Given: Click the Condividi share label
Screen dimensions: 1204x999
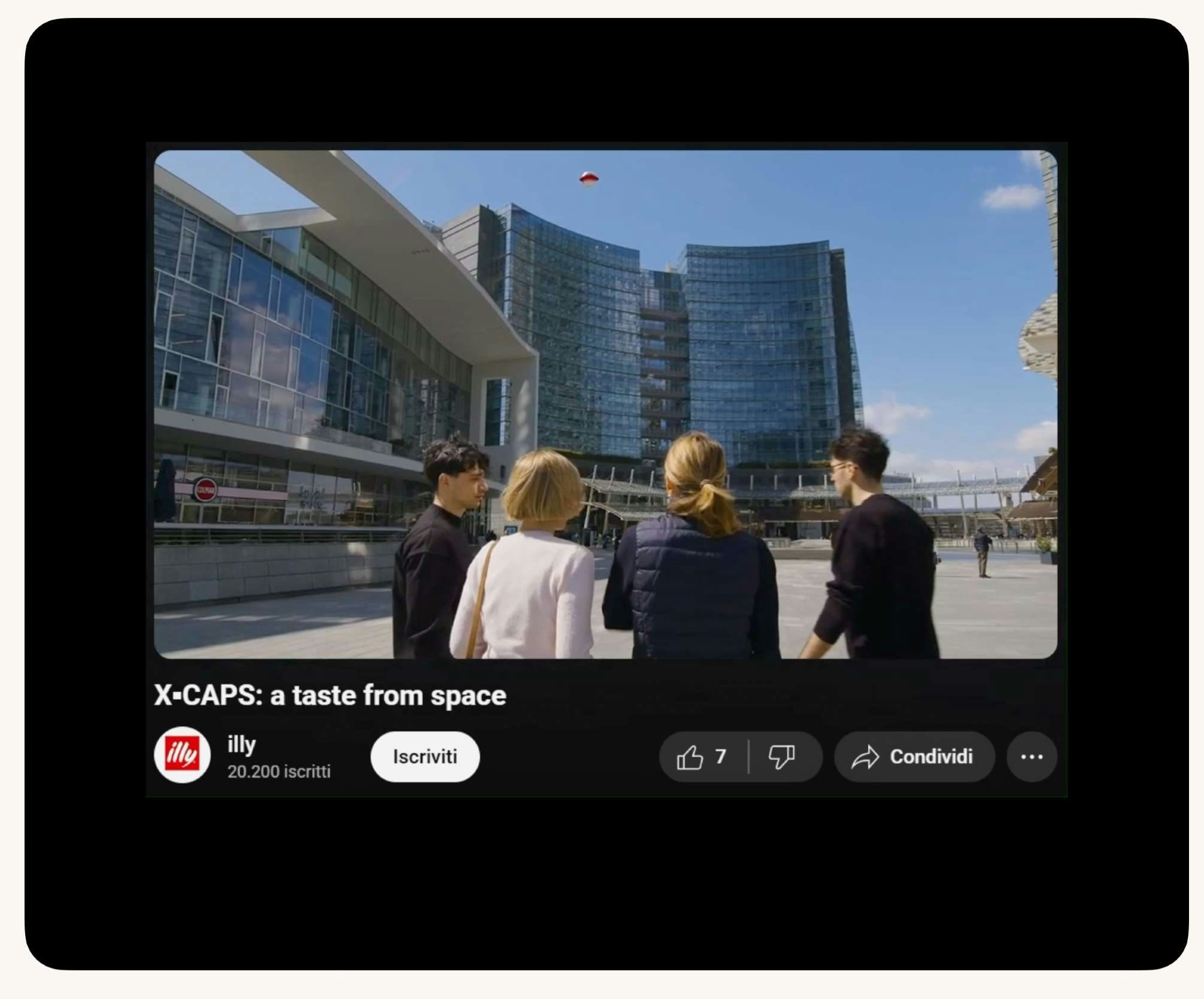Looking at the screenshot, I should coord(931,757).
